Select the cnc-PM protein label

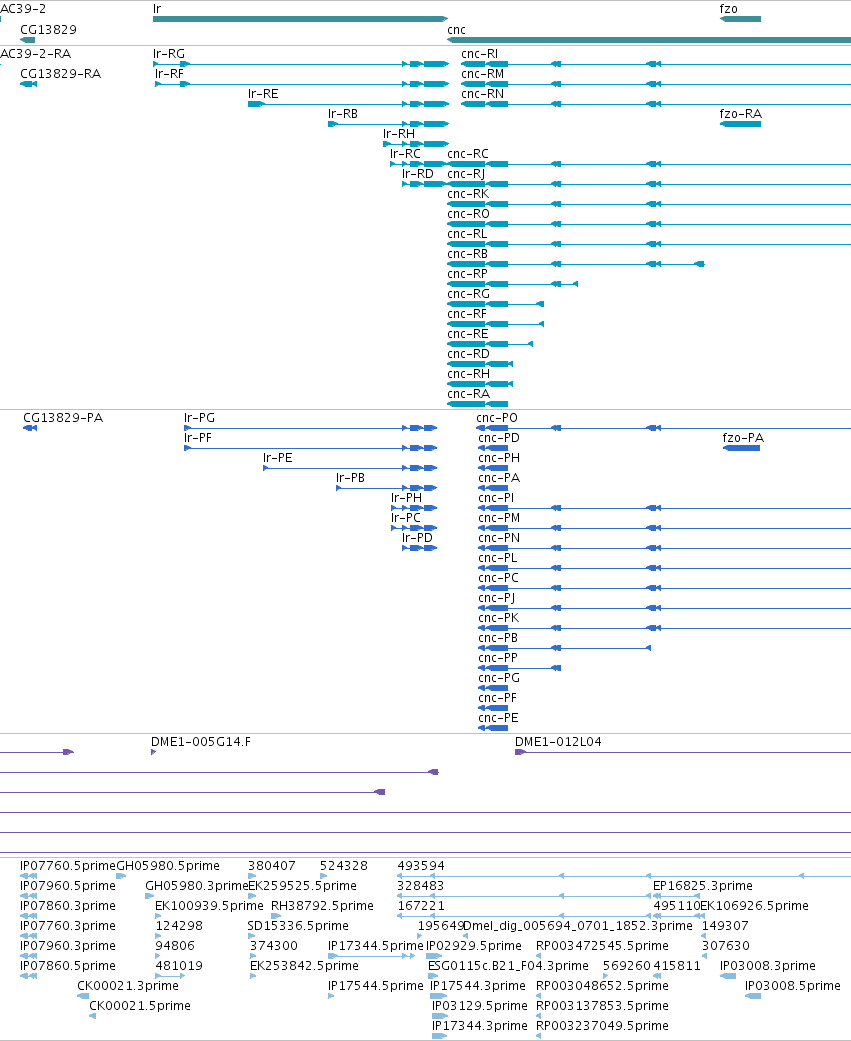499,518
